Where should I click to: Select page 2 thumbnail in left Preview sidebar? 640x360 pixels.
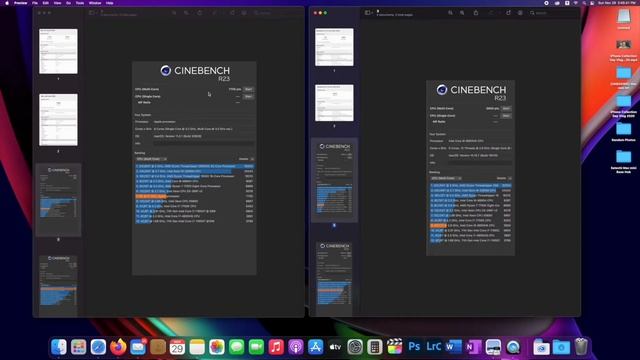(x=58, y=120)
